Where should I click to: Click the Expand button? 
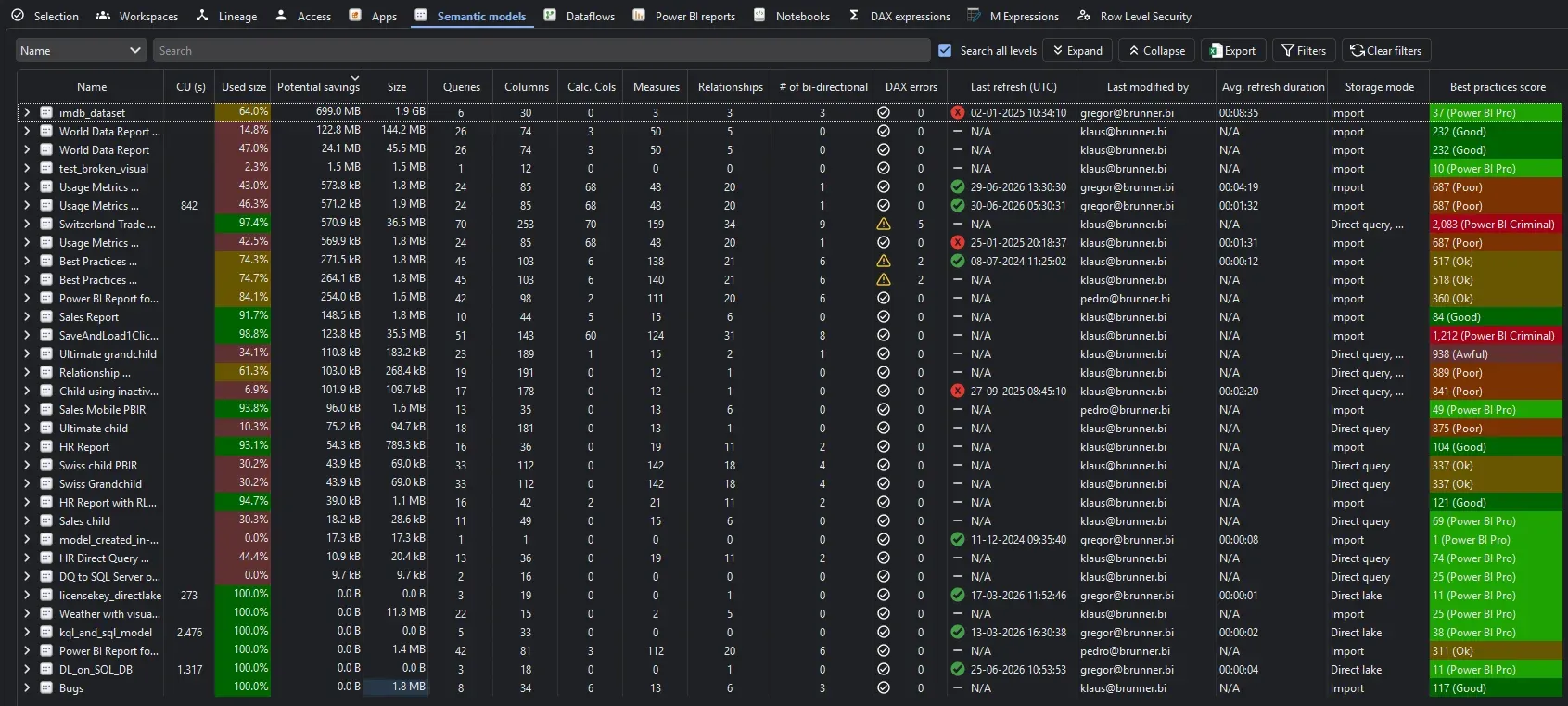[1077, 50]
